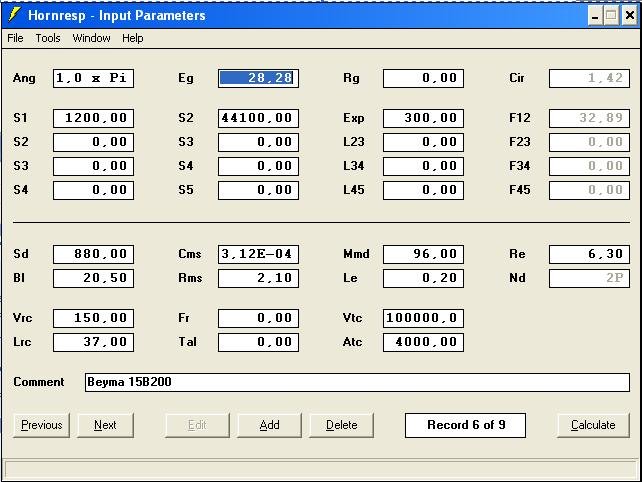
Task: Click the Re field with 6,30
Action: coord(589,254)
